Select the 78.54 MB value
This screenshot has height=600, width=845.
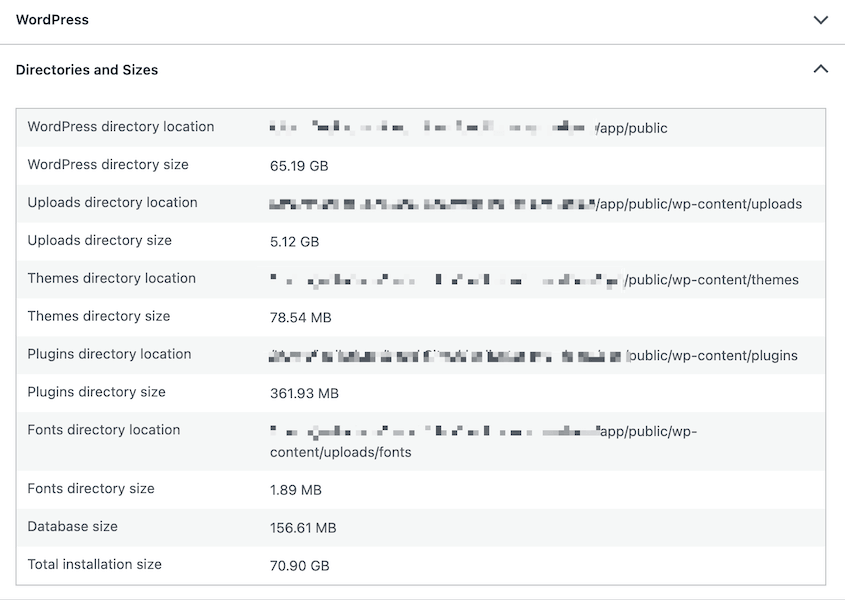(301, 318)
